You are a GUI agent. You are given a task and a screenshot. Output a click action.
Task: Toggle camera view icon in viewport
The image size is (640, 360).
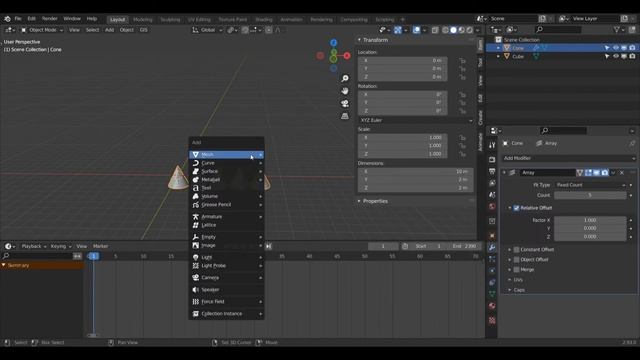tap(345, 103)
